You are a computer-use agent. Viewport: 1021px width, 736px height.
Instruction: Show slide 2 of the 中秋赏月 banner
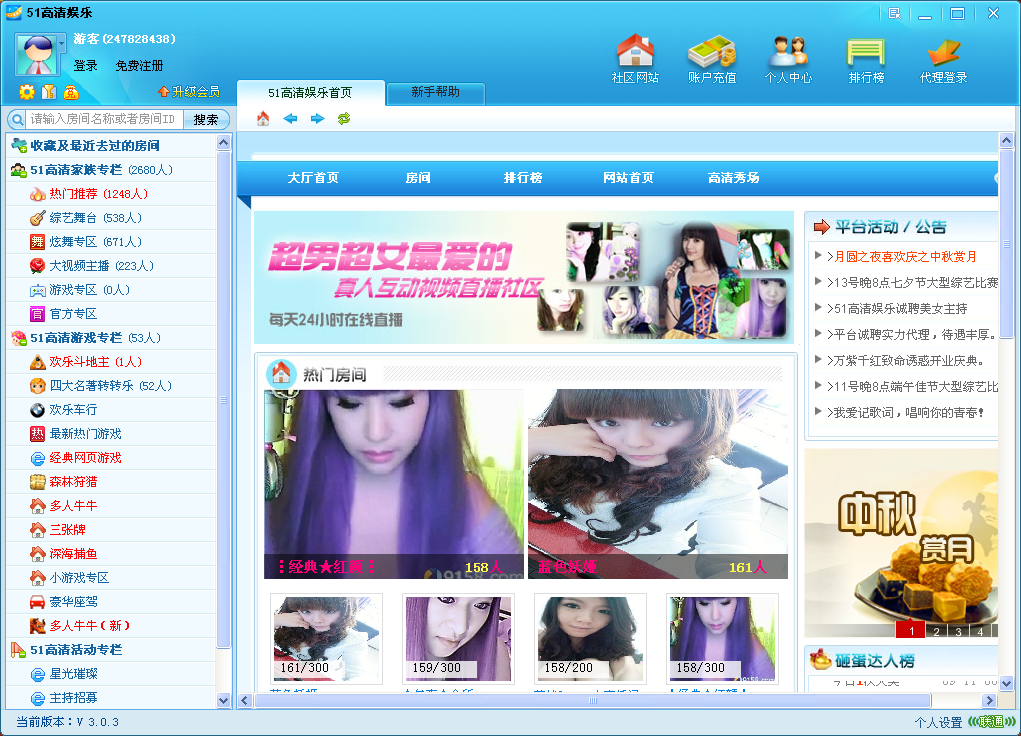[x=936, y=630]
